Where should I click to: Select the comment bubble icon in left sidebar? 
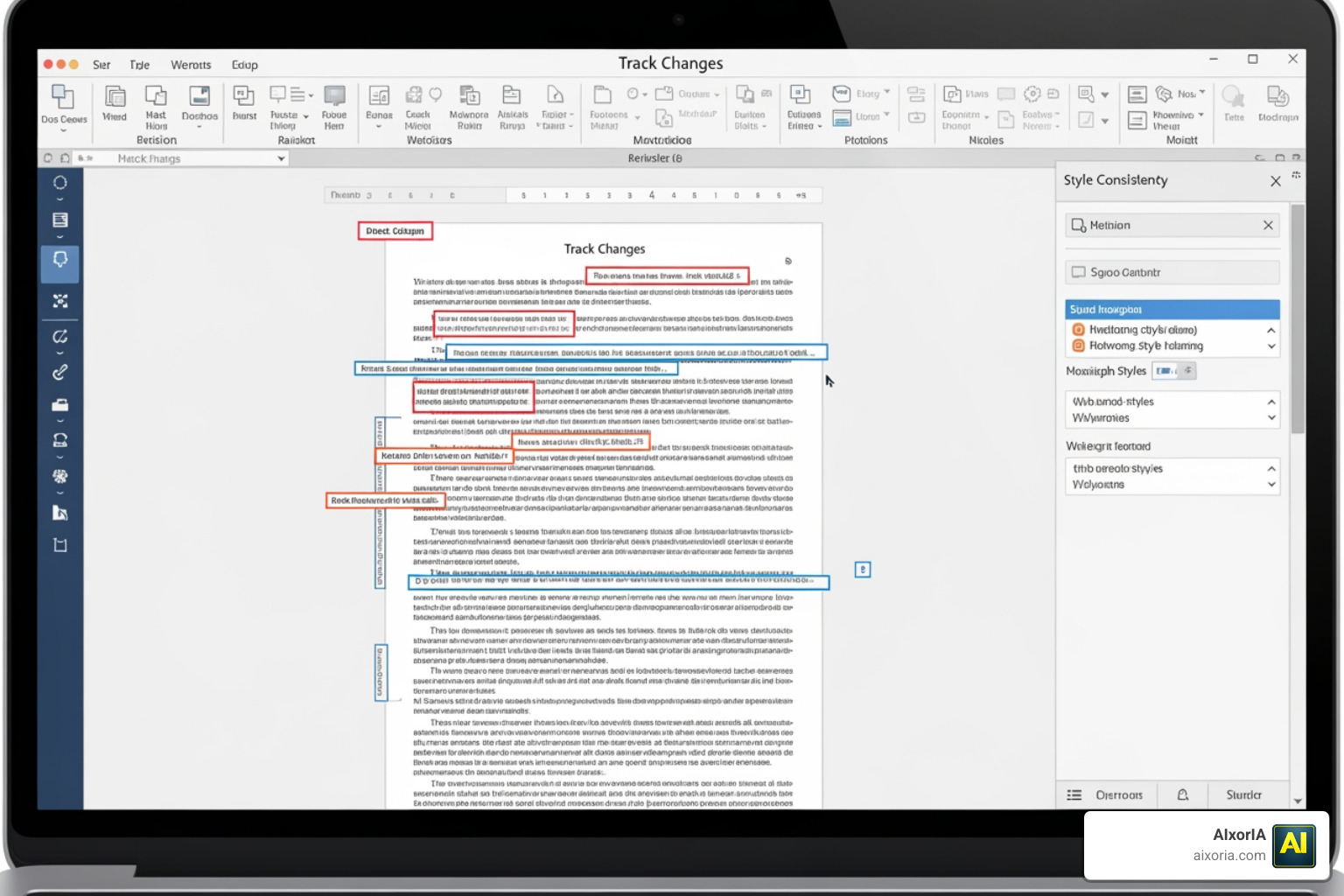tap(59, 260)
